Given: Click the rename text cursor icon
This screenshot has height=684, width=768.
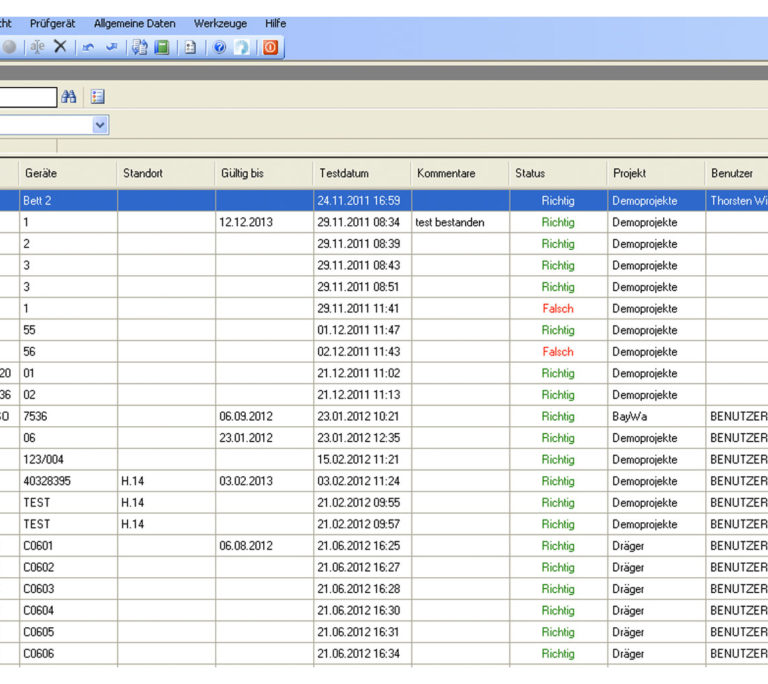Looking at the screenshot, I should (x=37, y=47).
